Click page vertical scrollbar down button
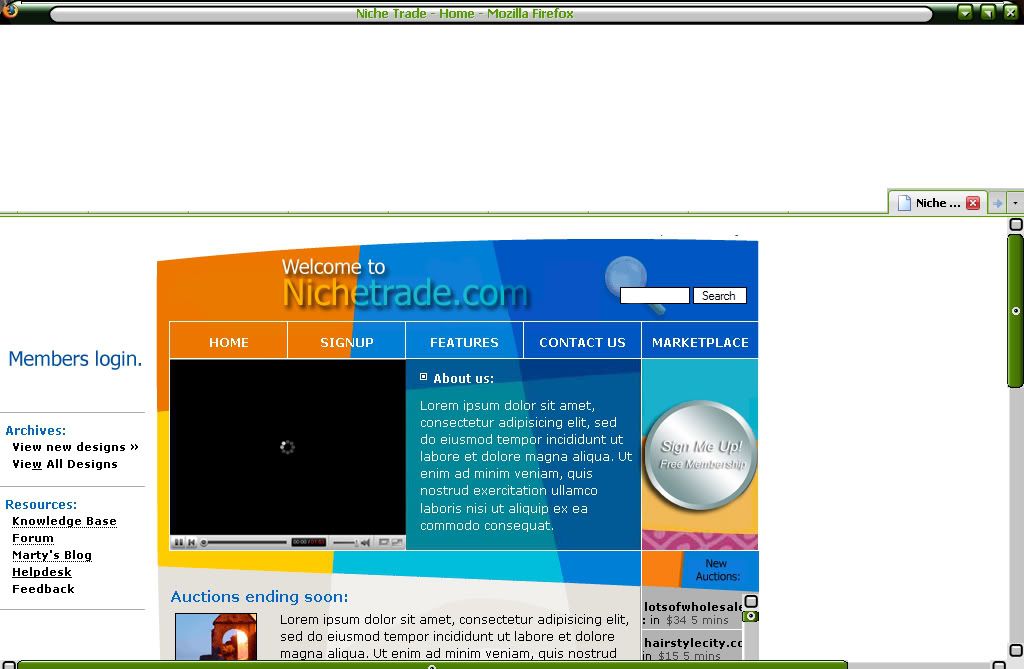The image size is (1024, 669). 1016,650
